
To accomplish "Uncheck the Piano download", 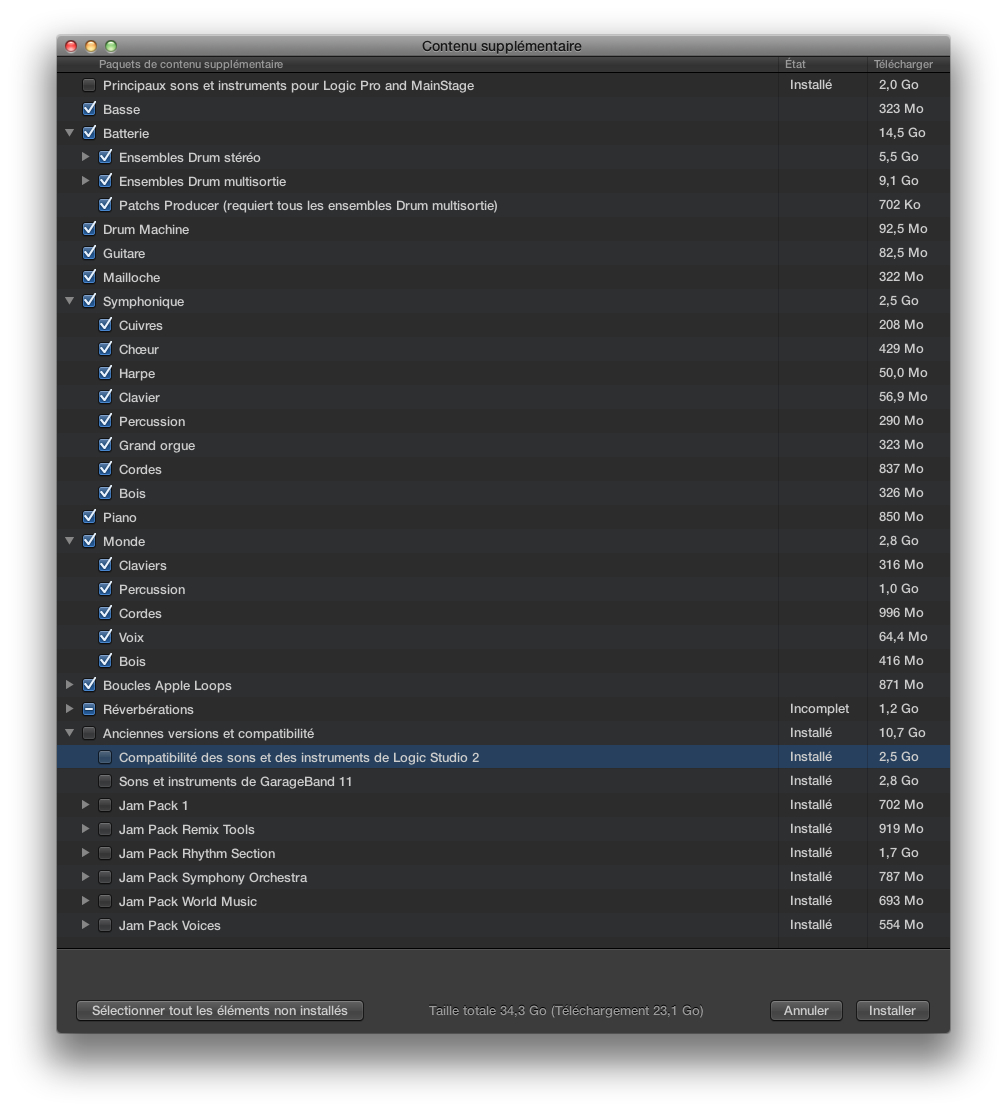I will click(x=89, y=517).
